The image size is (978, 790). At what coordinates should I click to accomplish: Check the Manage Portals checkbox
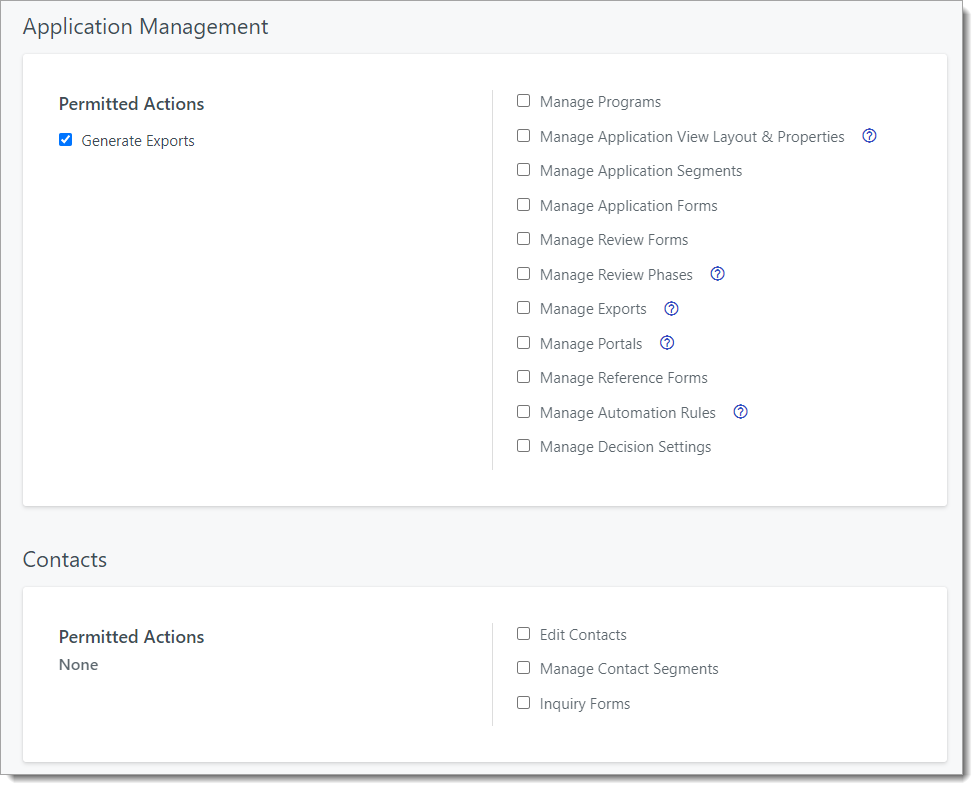coord(523,342)
